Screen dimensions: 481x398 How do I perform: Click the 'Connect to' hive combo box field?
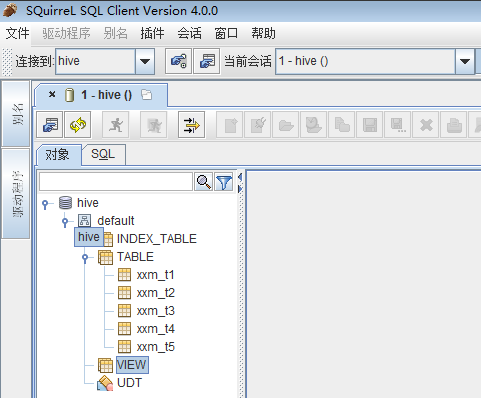(x=96, y=61)
